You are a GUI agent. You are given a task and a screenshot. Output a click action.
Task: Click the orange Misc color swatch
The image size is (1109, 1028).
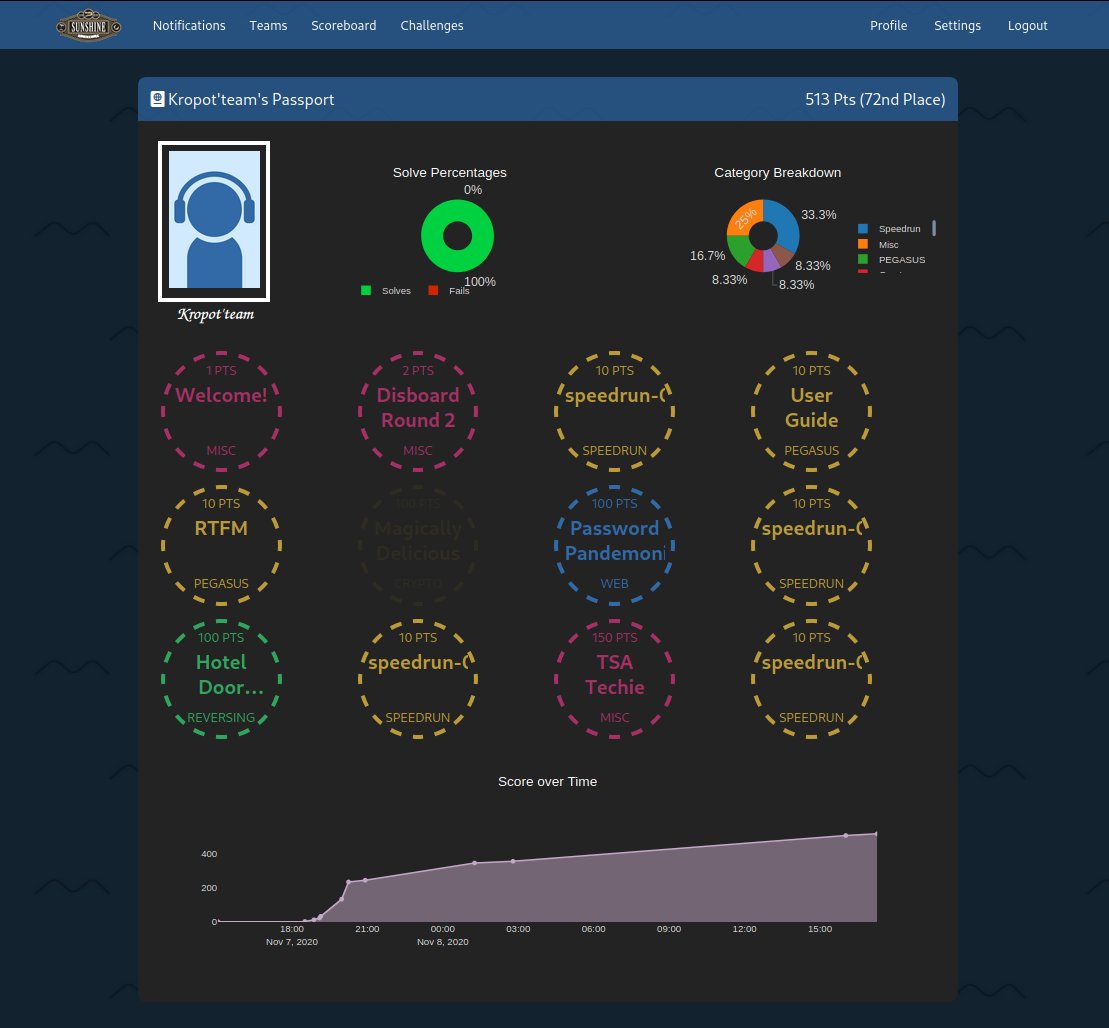point(862,244)
